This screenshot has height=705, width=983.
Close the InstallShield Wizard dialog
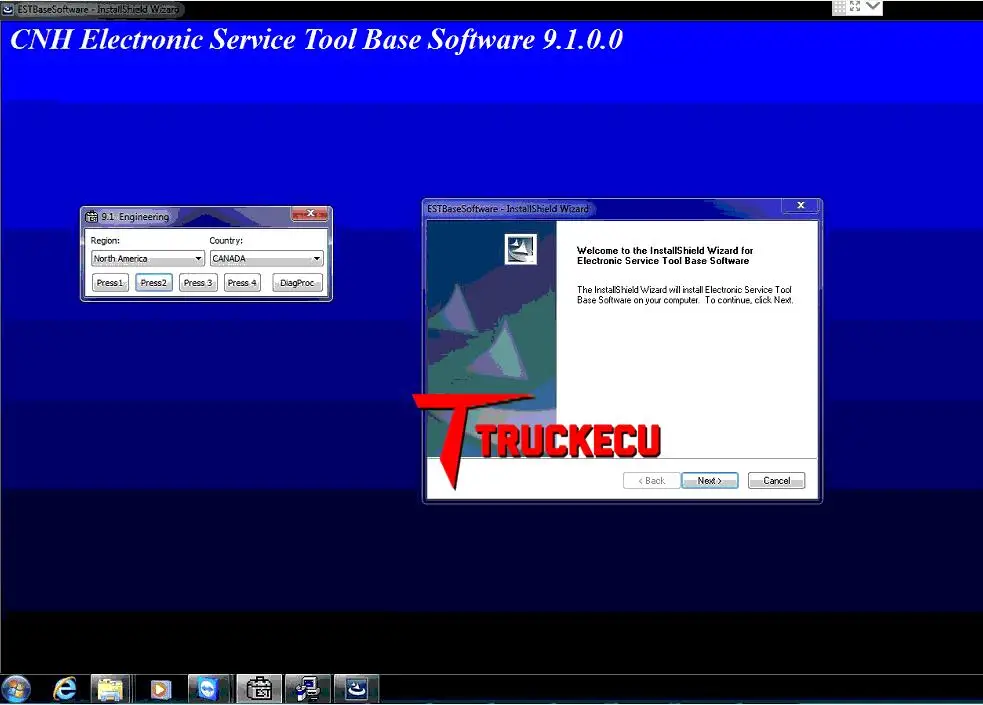[x=801, y=206]
